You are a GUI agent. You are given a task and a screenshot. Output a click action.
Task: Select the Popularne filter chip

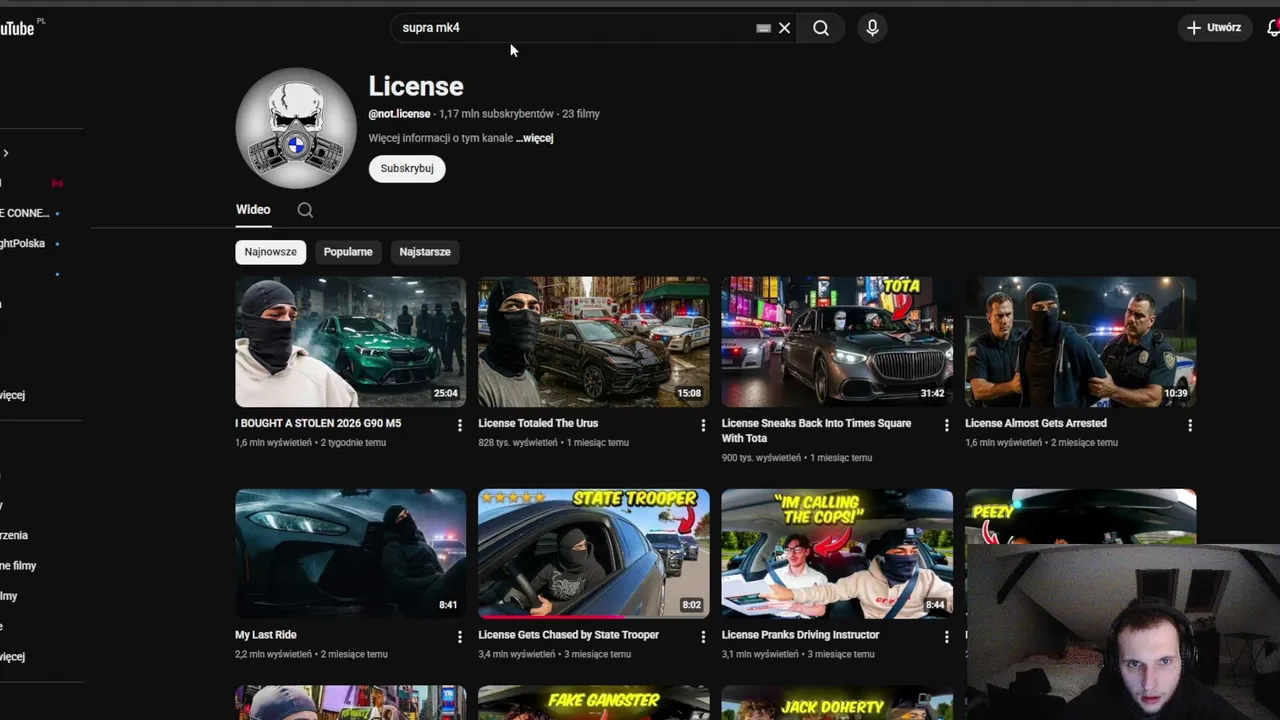pos(348,252)
